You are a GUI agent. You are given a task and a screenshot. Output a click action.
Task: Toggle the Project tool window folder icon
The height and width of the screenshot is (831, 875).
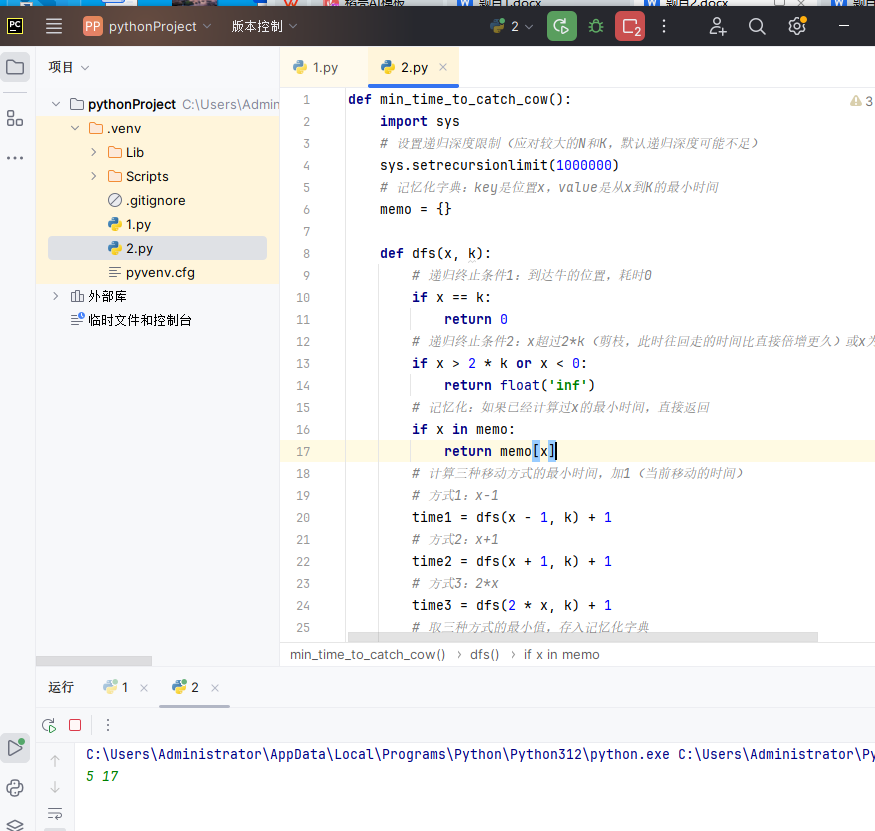(15, 68)
